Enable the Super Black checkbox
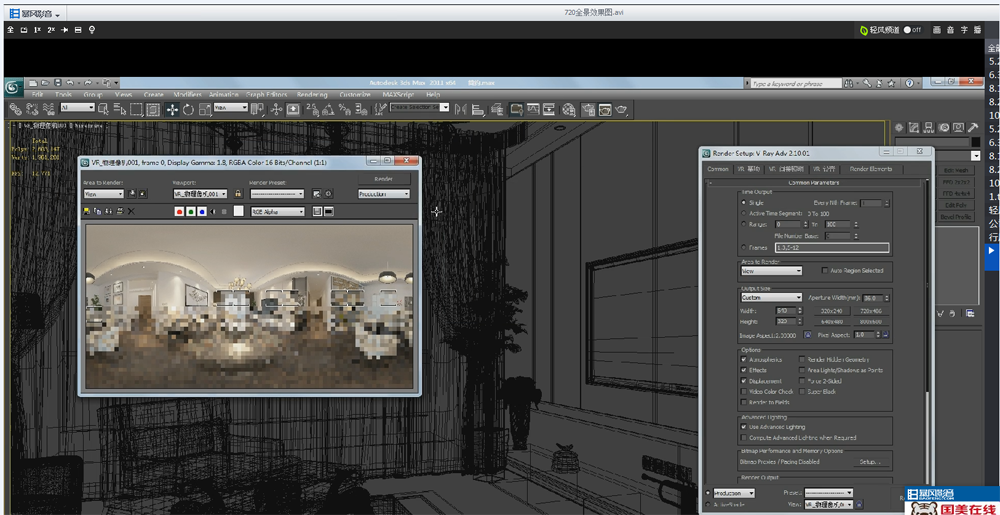 (x=802, y=391)
